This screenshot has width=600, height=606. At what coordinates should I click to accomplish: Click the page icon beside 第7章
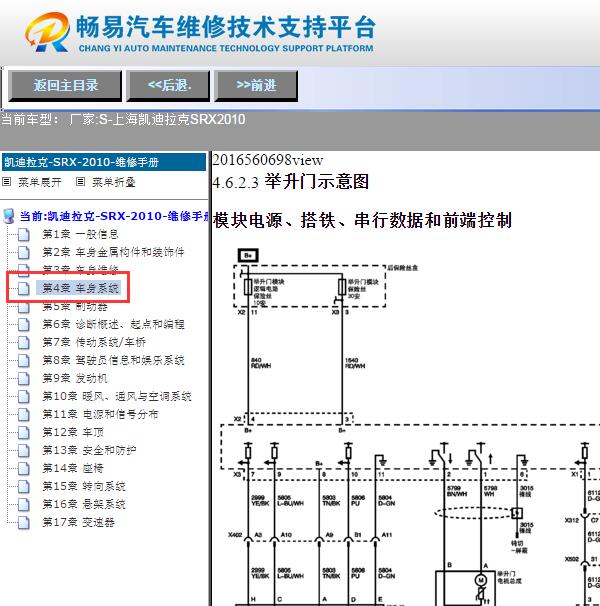tap(24, 342)
